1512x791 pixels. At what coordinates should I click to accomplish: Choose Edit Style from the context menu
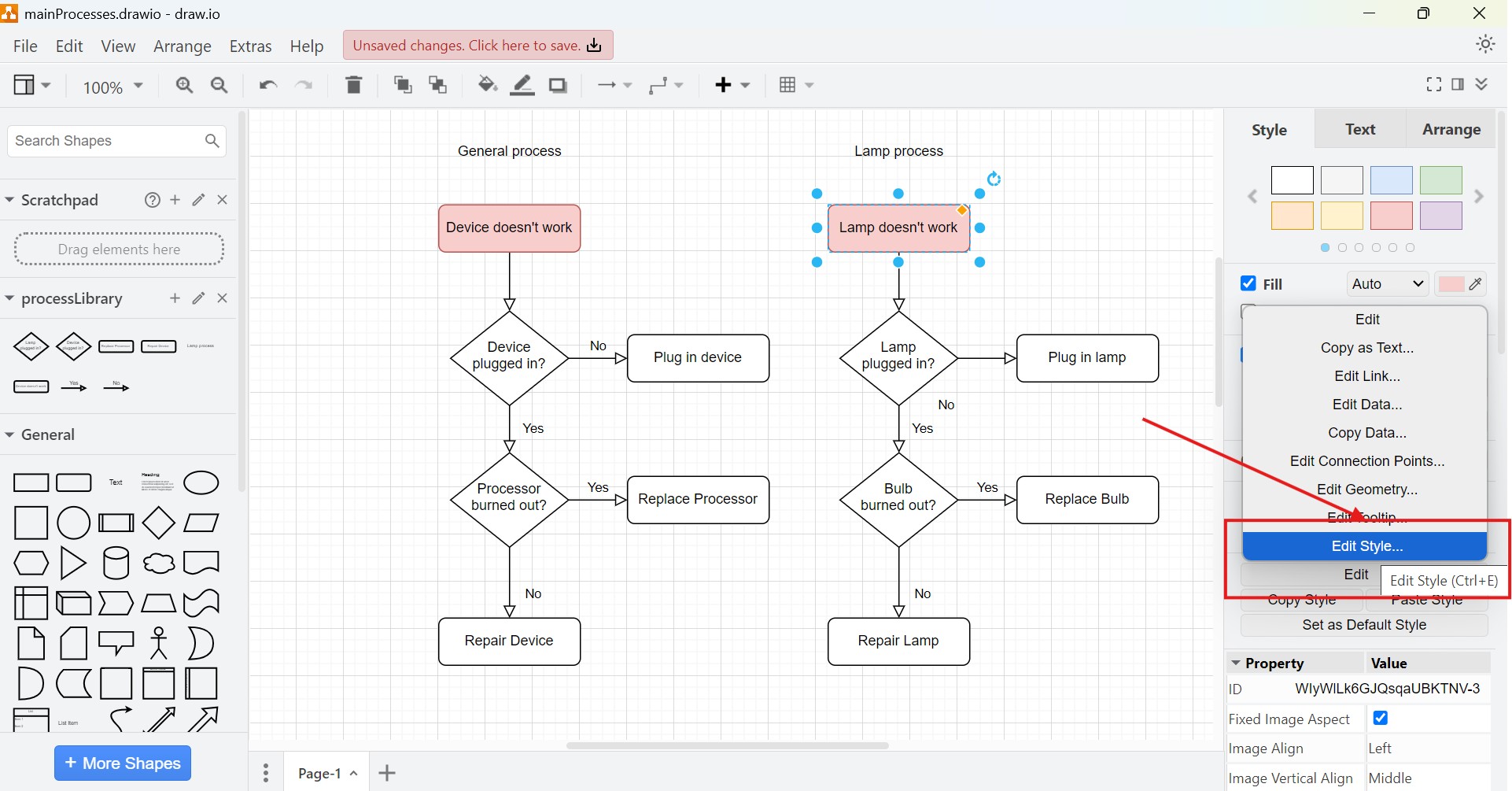pyautogui.click(x=1366, y=545)
